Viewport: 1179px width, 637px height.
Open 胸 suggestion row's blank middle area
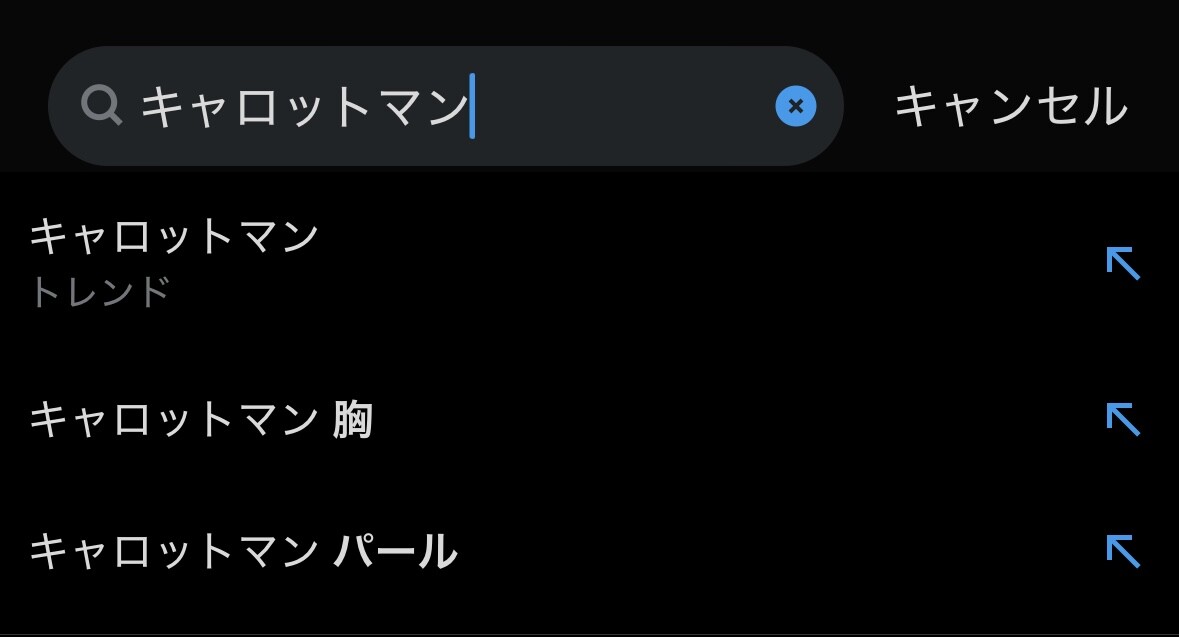coord(737,420)
